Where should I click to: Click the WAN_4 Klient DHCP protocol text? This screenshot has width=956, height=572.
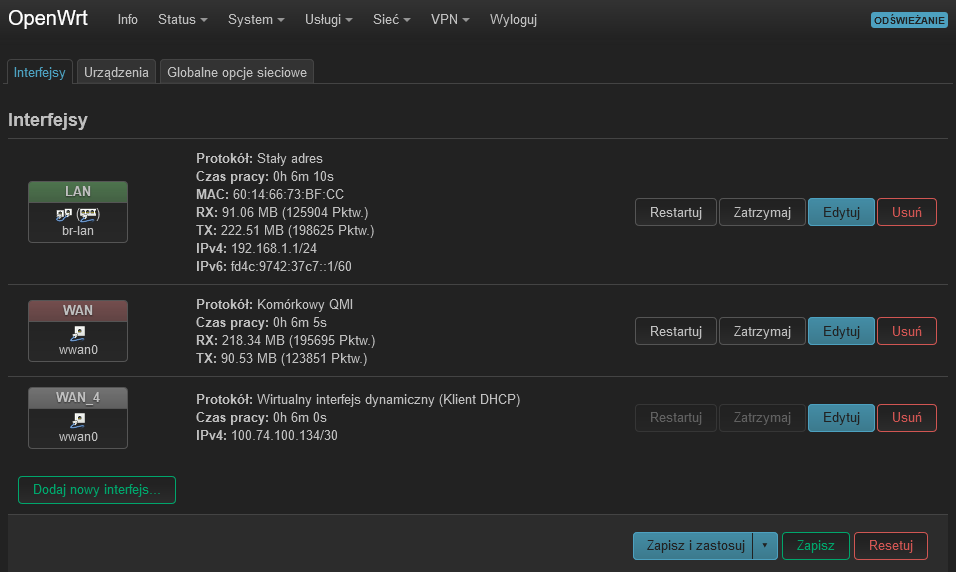pos(388,399)
